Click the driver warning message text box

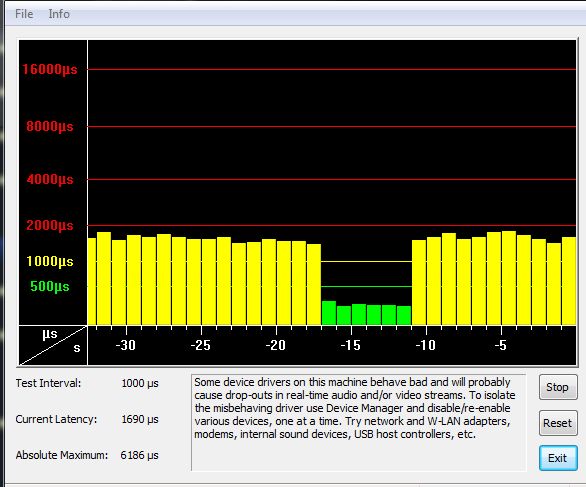pyautogui.click(x=358, y=422)
